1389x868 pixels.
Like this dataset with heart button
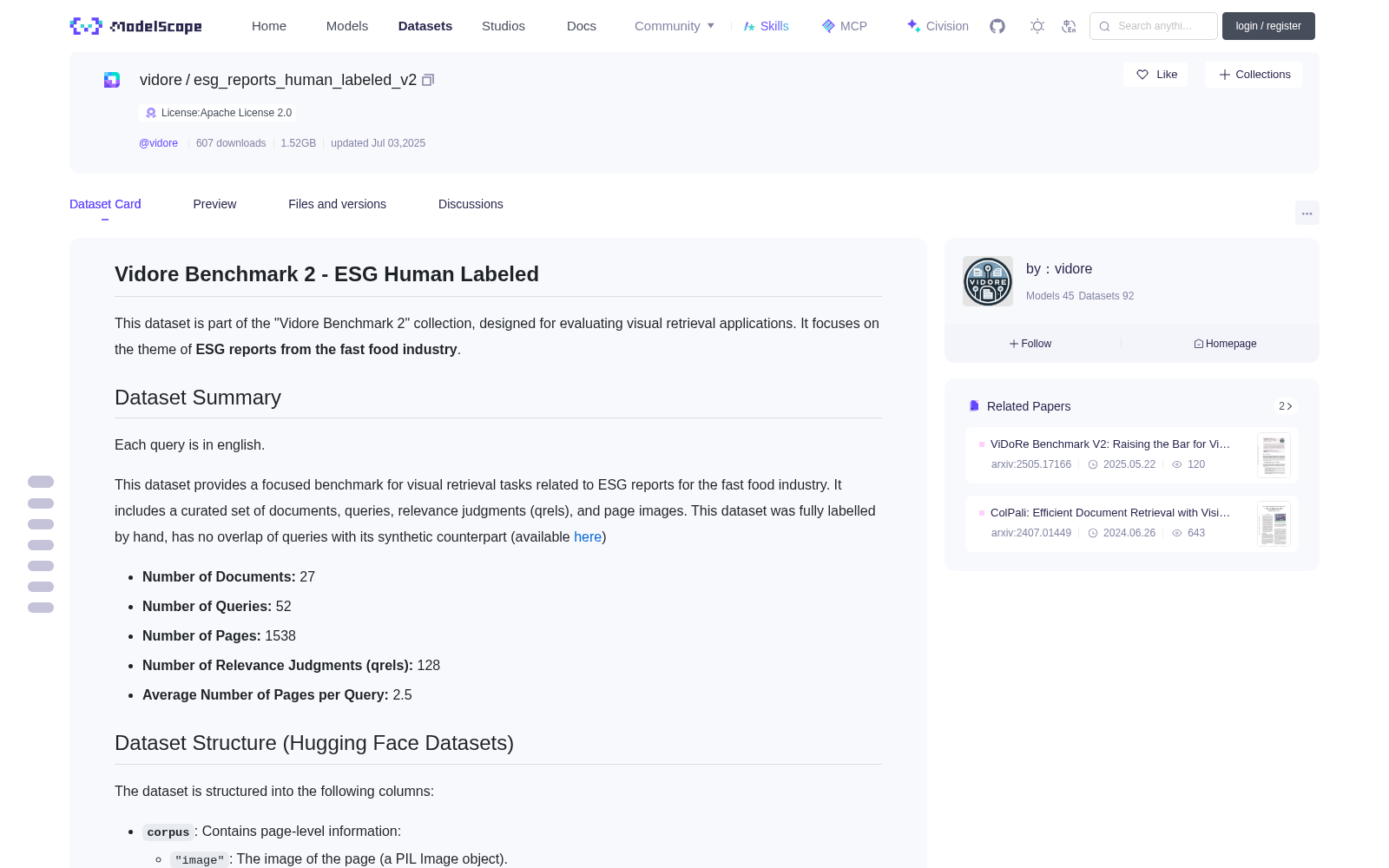point(1155,75)
